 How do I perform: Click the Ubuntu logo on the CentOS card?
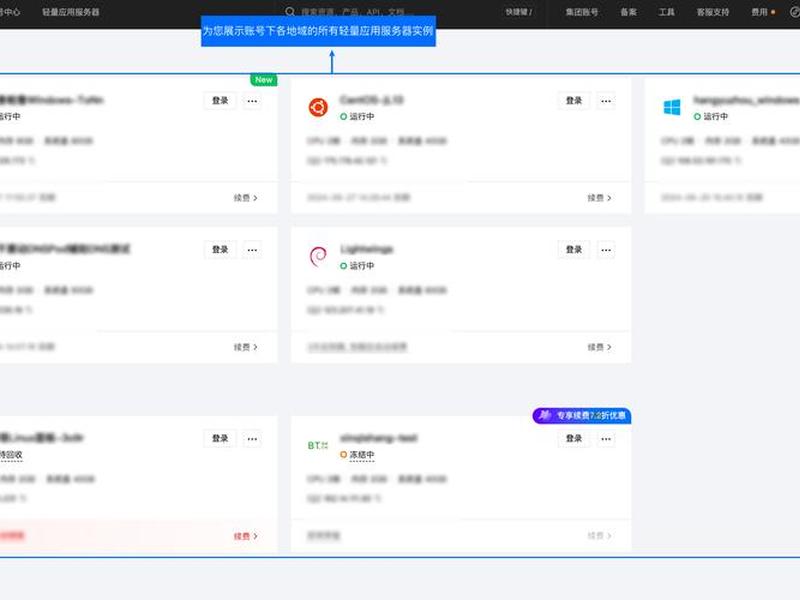pyautogui.click(x=318, y=107)
